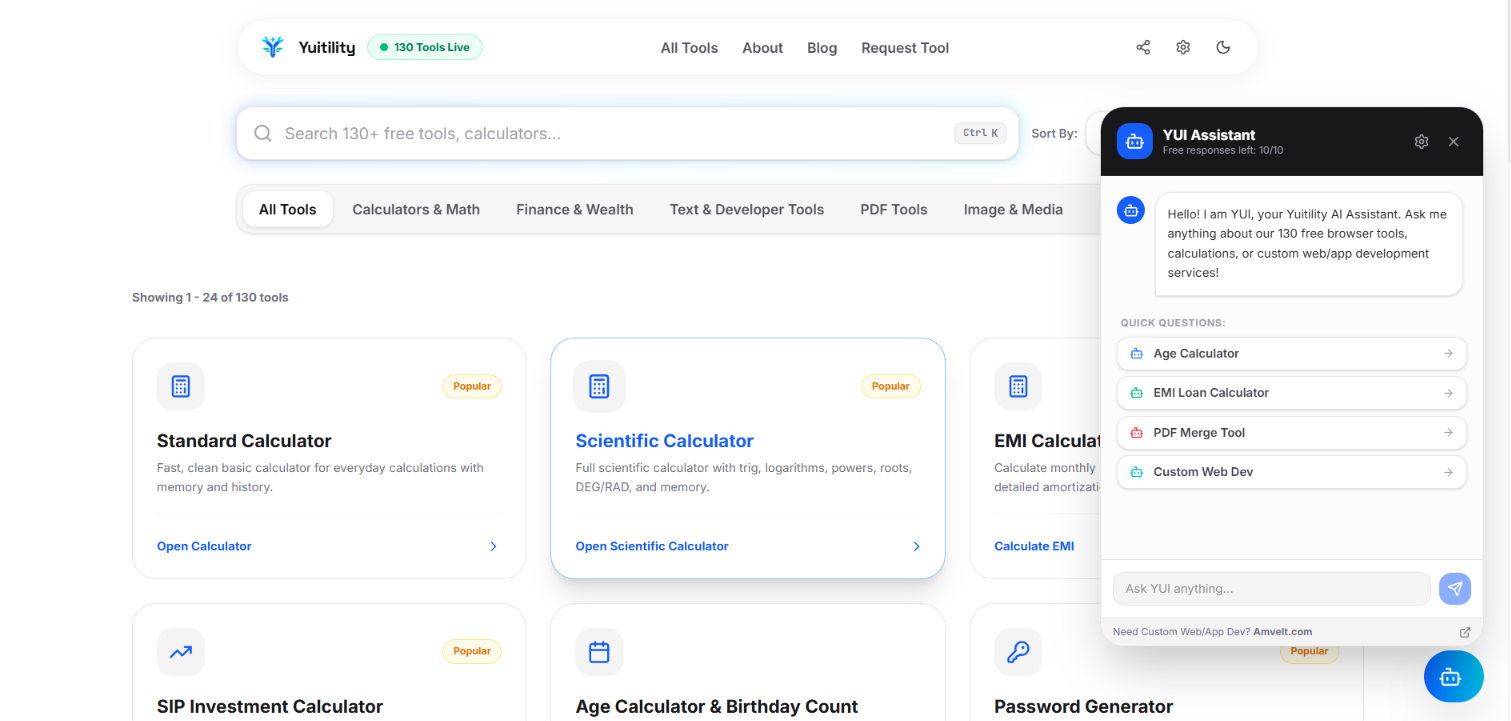Open Request Tool in navigation
Image resolution: width=1511 pixels, height=721 pixels.
coord(905,48)
